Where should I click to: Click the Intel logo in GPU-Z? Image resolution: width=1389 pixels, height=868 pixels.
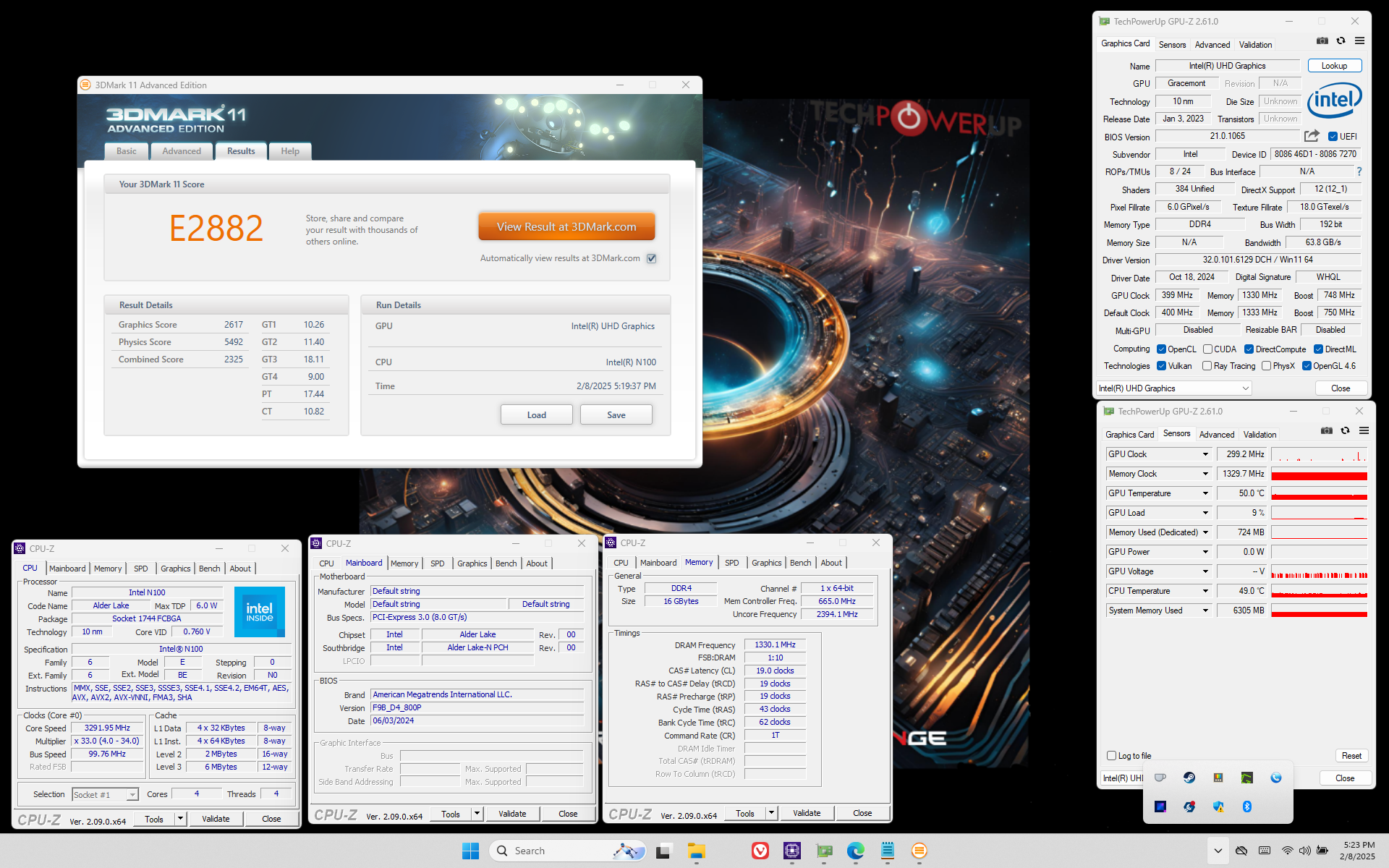pos(1334,100)
